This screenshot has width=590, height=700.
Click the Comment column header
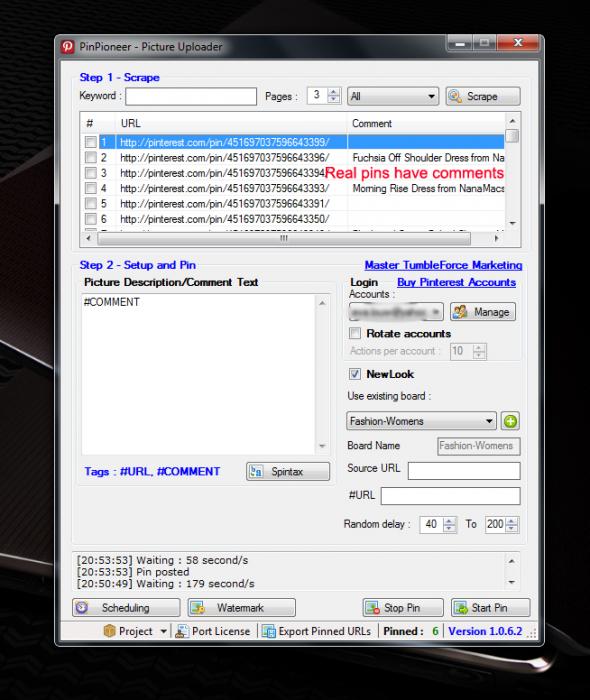426,123
